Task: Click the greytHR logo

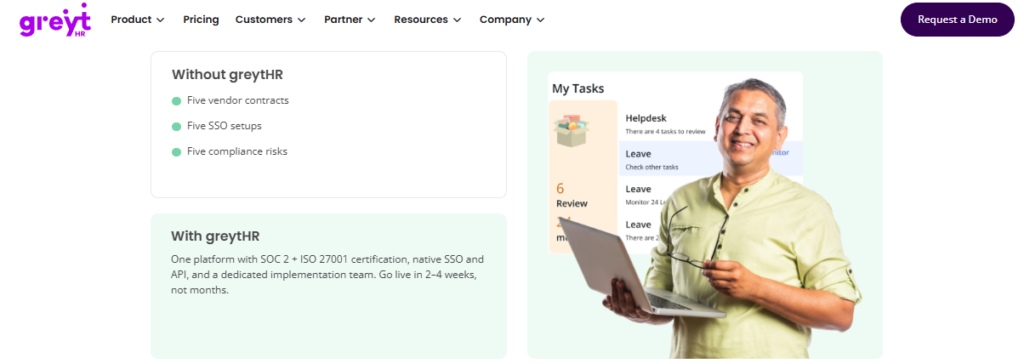Action: (55, 20)
